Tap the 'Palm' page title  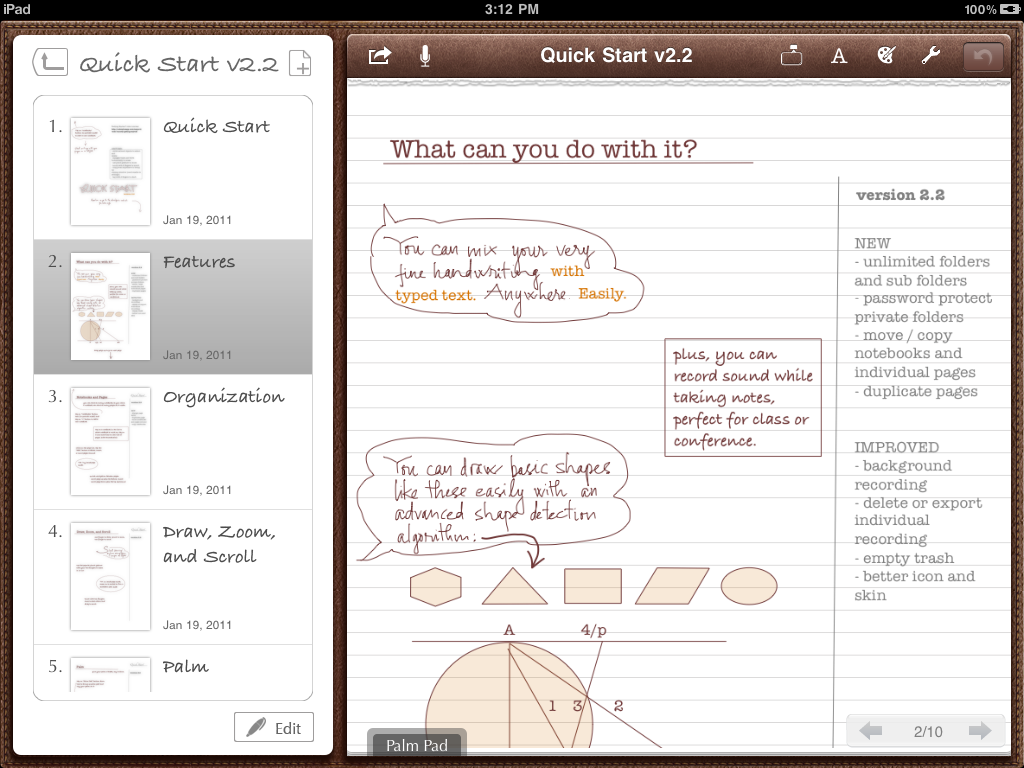(185, 667)
